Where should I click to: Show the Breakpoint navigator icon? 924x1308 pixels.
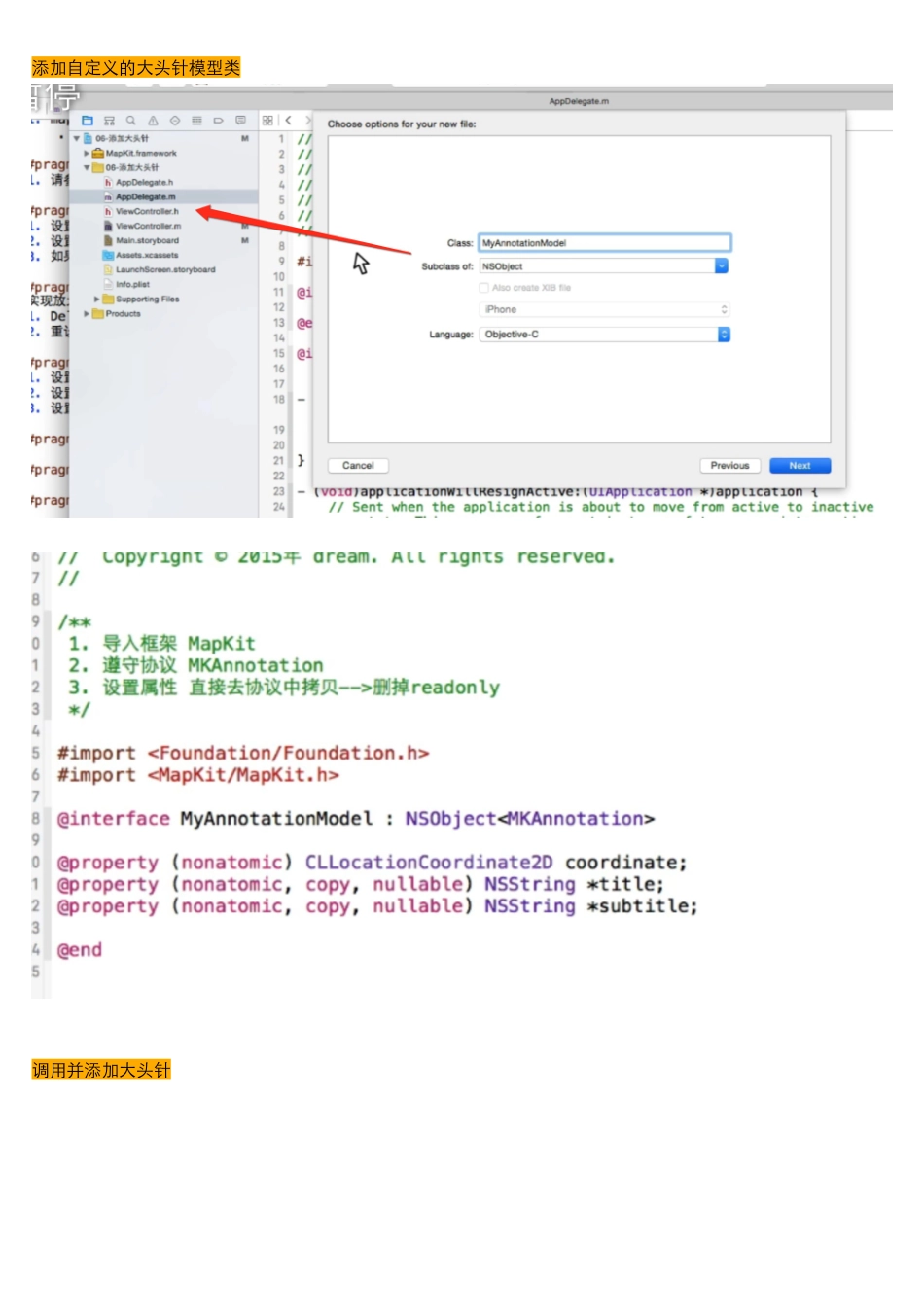coord(218,121)
